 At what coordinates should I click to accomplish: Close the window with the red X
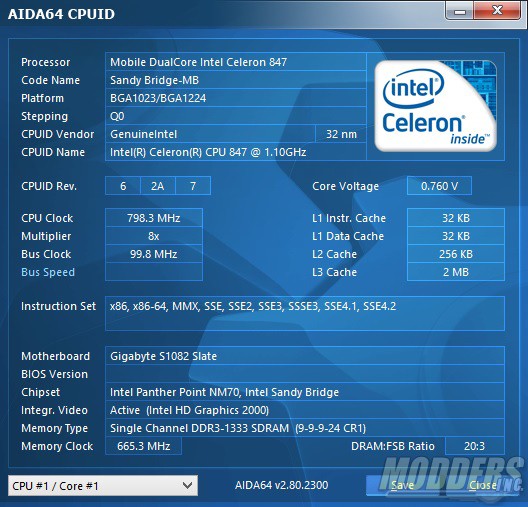tap(497, 10)
